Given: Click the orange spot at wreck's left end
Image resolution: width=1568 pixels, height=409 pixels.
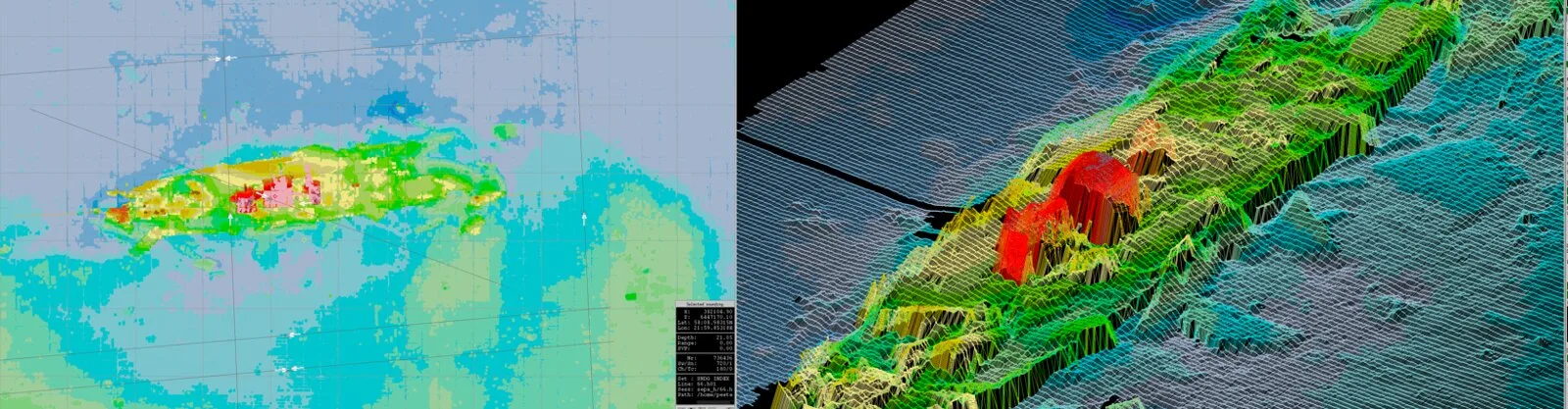Looking at the screenshot, I should pos(117,212).
